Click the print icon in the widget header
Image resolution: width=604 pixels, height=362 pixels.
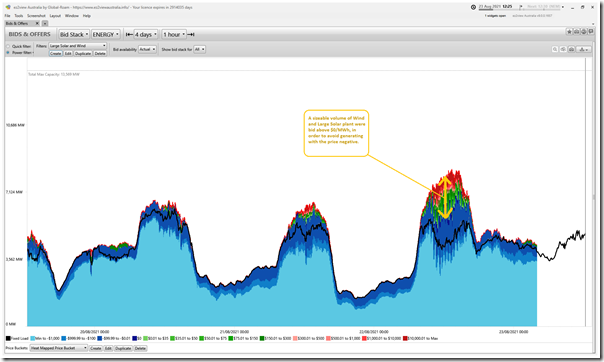pos(584,32)
